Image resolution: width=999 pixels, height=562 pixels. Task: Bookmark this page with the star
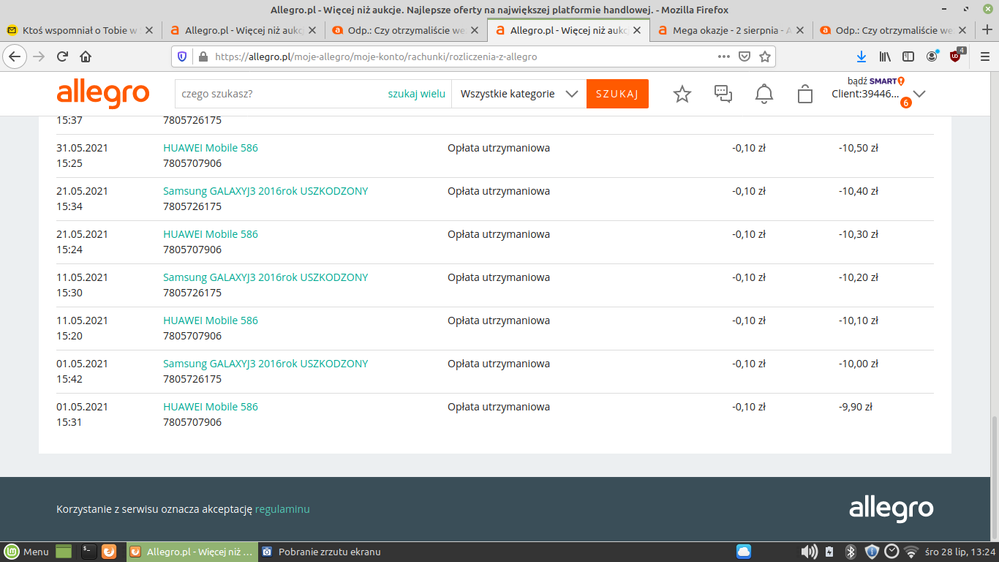(x=765, y=57)
